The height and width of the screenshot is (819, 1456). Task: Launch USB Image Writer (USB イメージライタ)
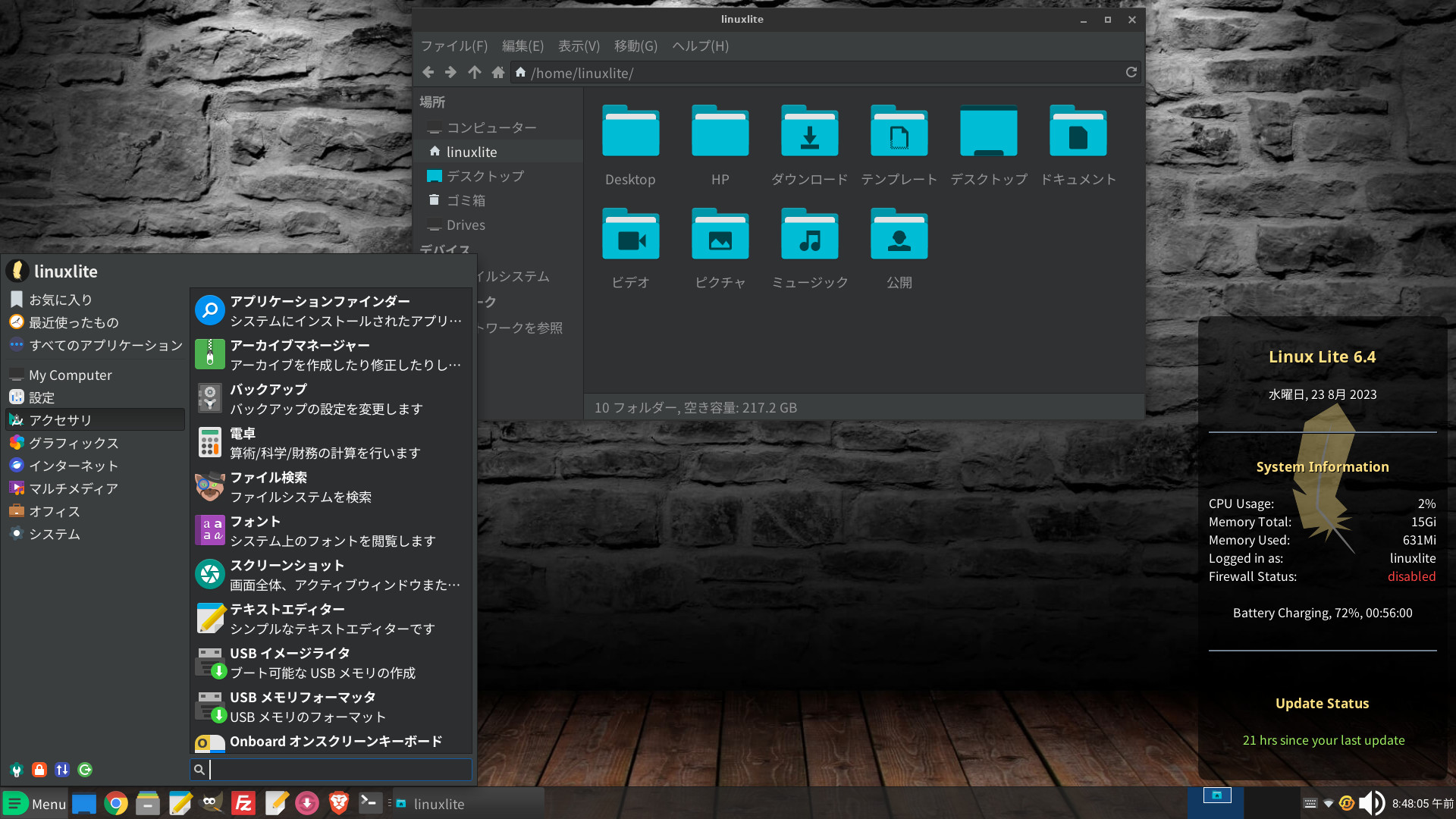[331, 663]
